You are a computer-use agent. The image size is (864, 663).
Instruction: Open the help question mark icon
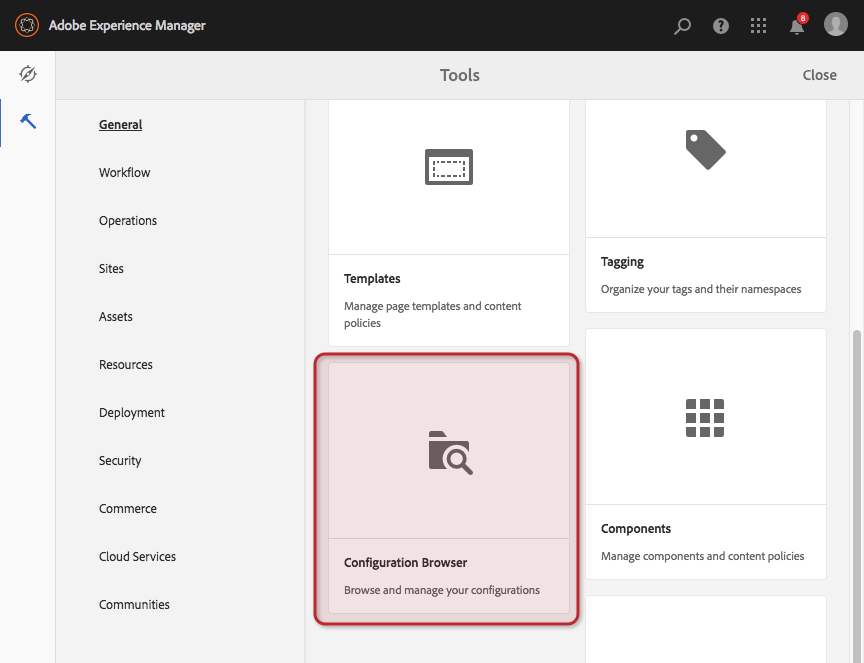[x=721, y=26]
